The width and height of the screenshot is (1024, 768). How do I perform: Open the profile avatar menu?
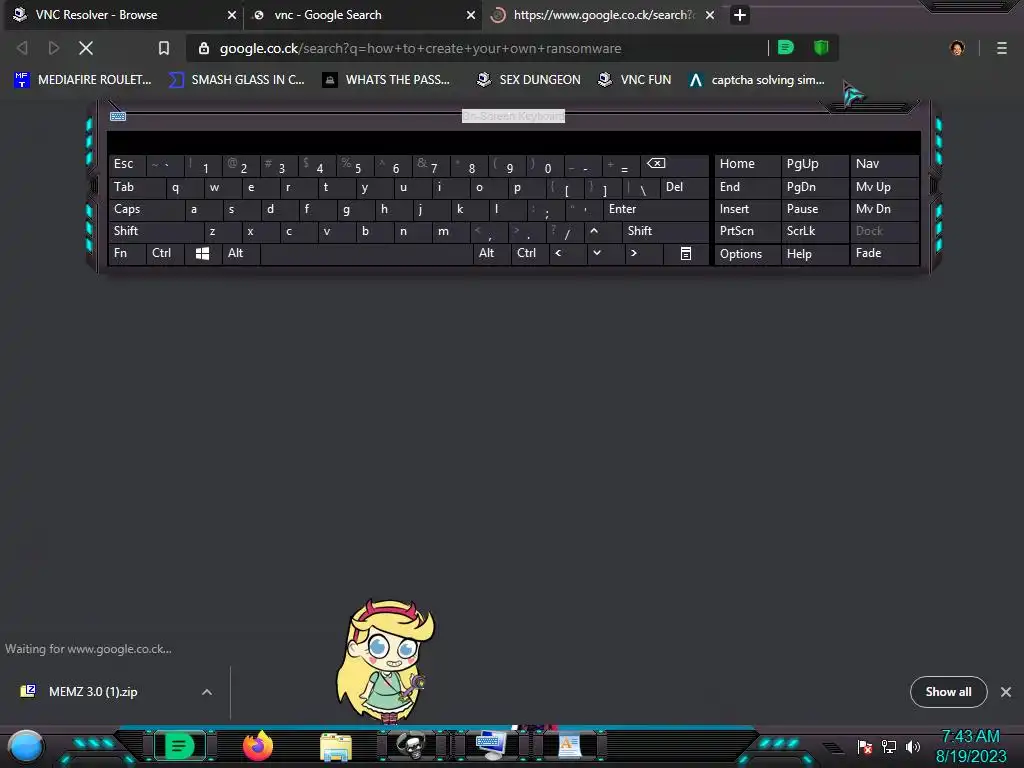[957, 48]
